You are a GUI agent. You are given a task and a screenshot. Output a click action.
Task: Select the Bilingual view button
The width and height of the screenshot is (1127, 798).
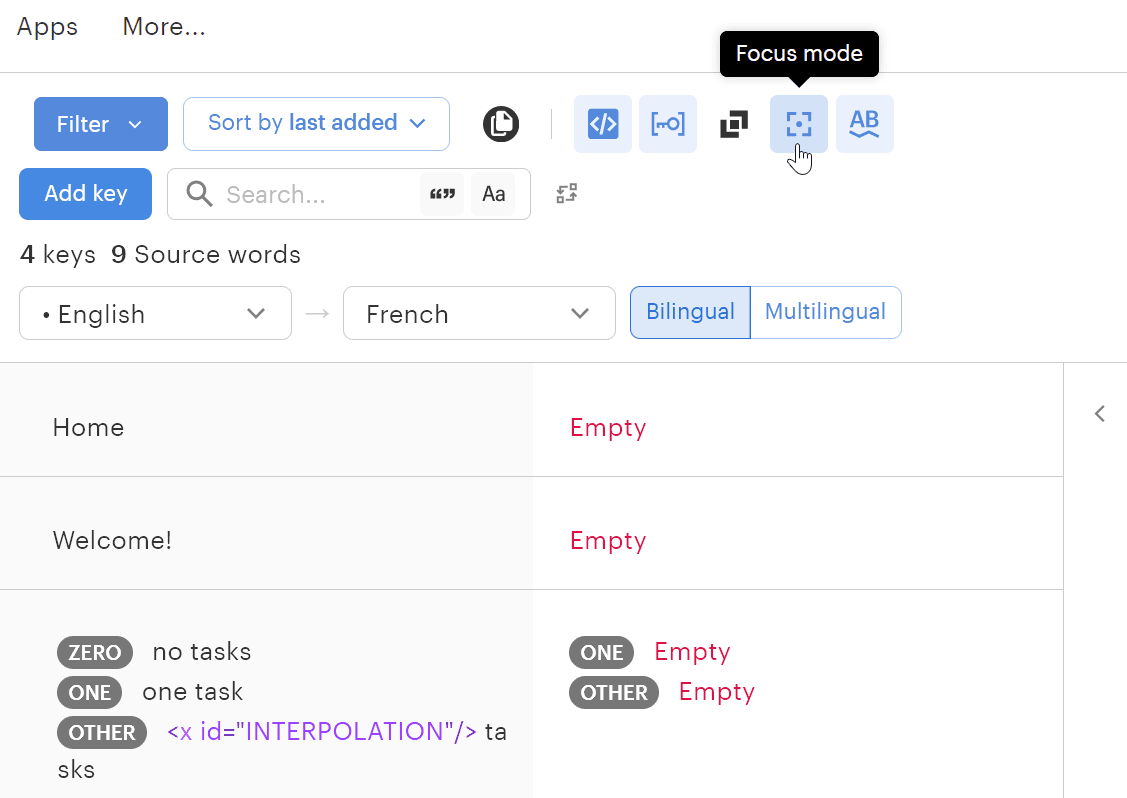(690, 312)
